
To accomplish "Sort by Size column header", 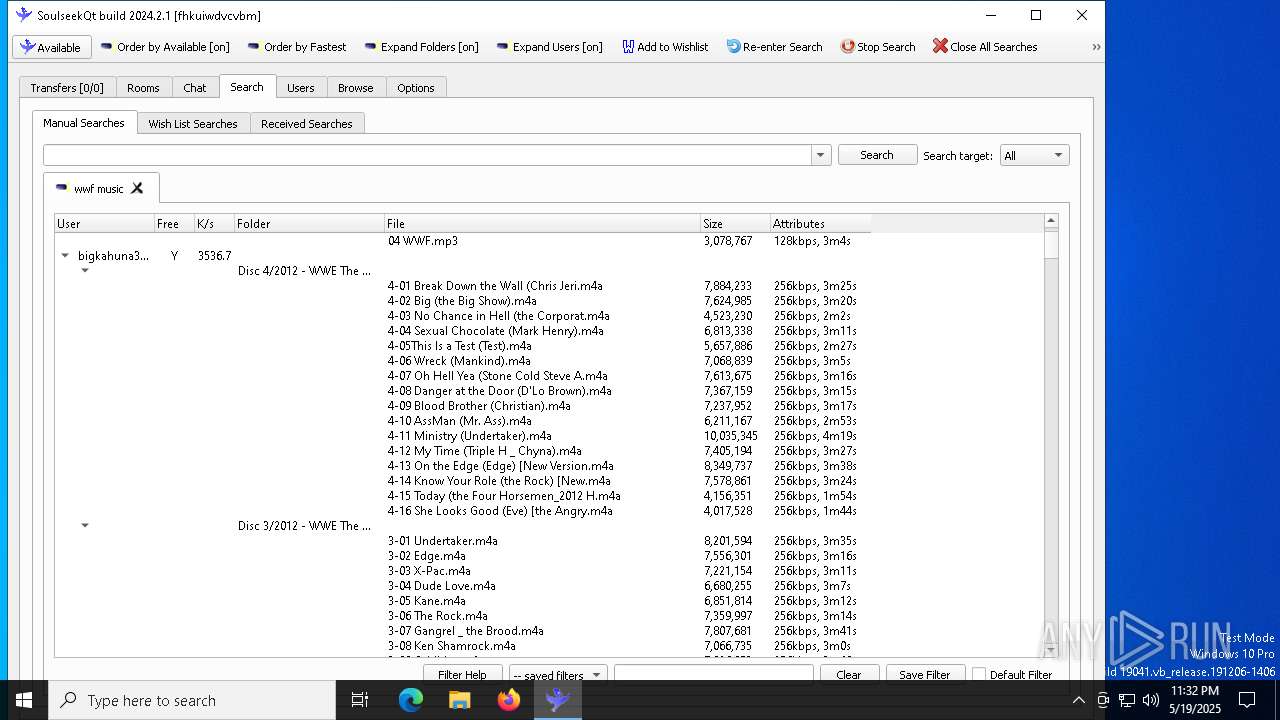I will coord(735,223).
